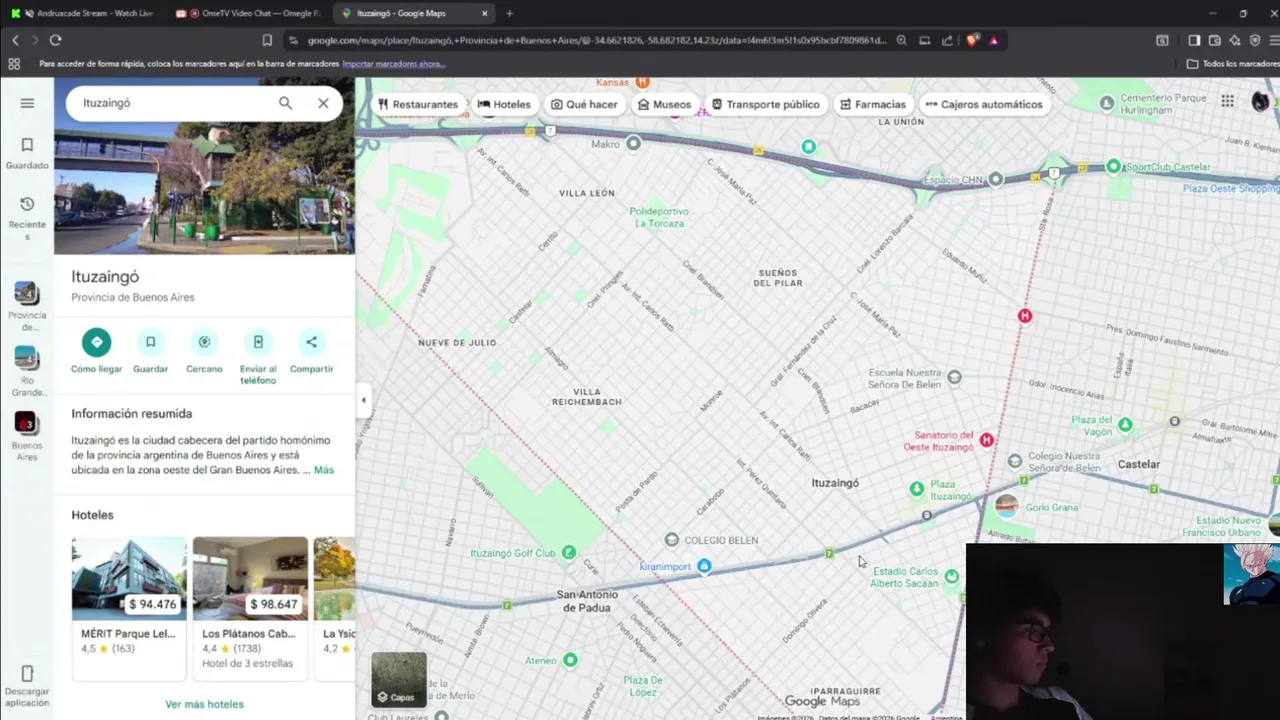The image size is (1280, 720).
Task: Open the Google Maps hamburger menu
Action: pyautogui.click(x=27, y=103)
